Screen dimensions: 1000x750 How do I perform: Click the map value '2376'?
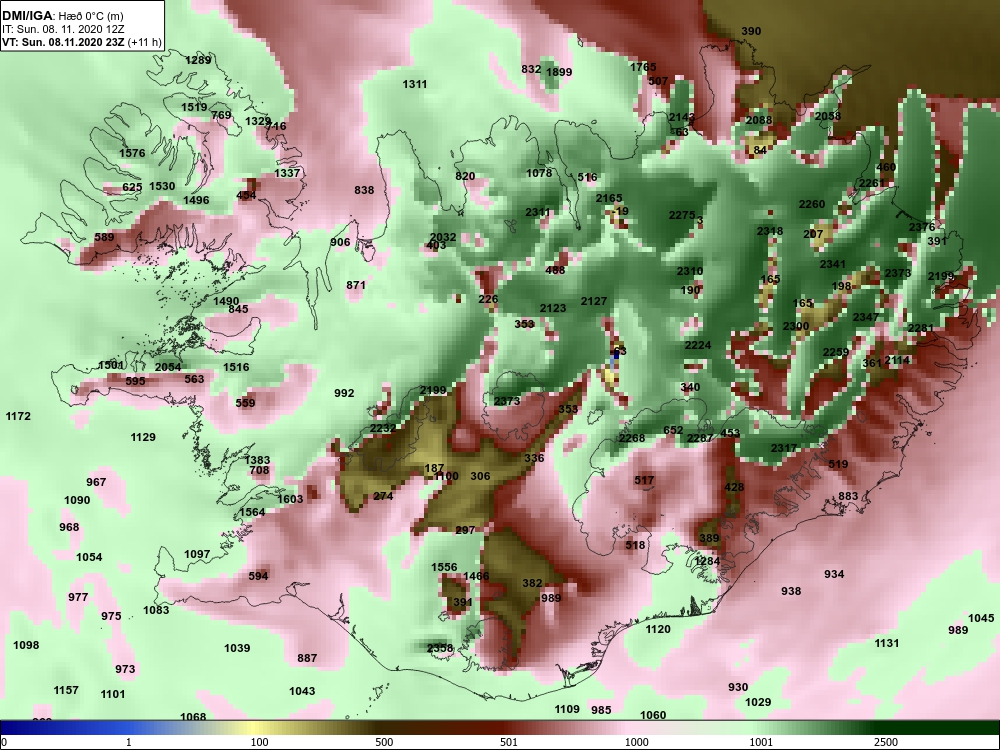click(922, 227)
